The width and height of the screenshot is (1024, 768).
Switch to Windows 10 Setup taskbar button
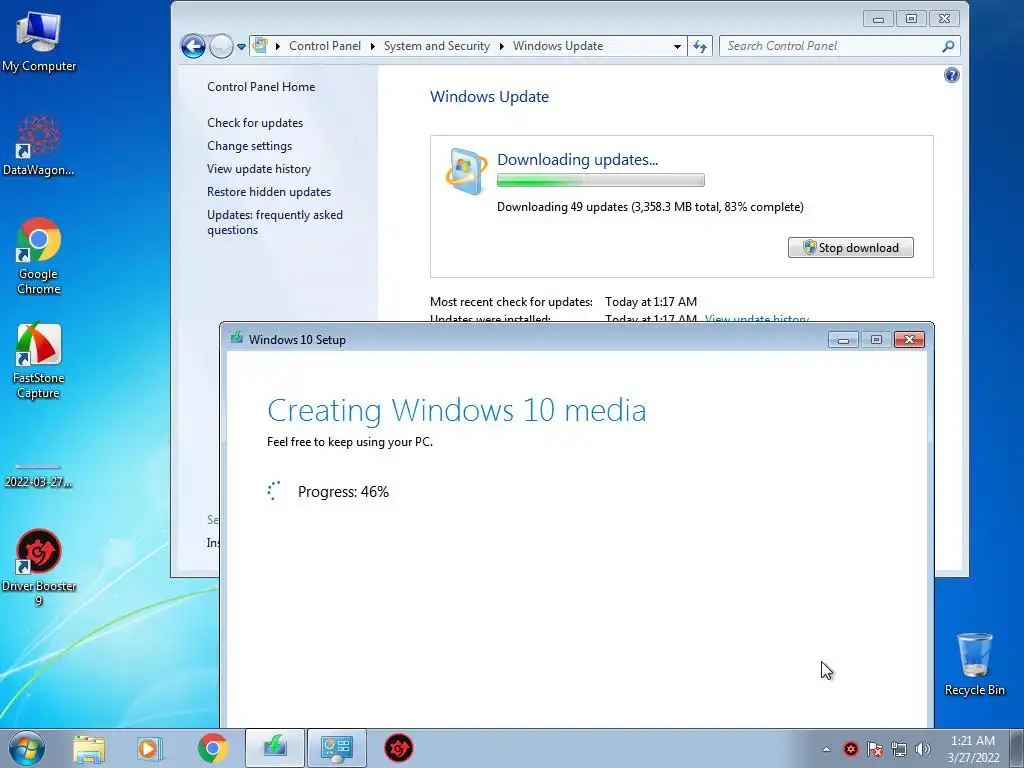click(x=275, y=748)
